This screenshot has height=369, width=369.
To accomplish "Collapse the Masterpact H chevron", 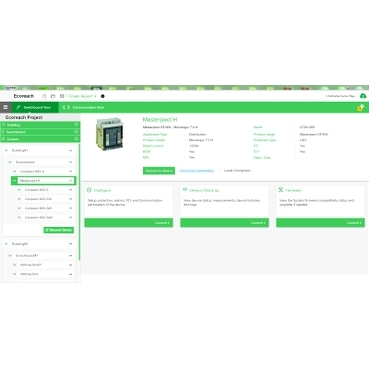I will [14, 181].
